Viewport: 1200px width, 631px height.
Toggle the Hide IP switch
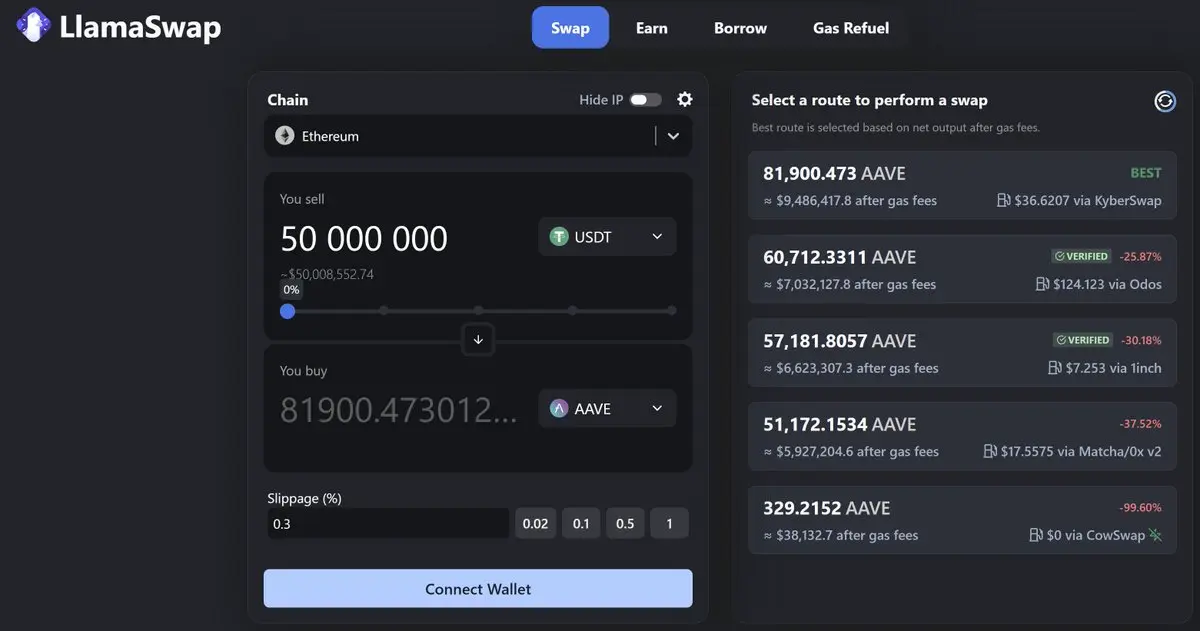point(645,99)
